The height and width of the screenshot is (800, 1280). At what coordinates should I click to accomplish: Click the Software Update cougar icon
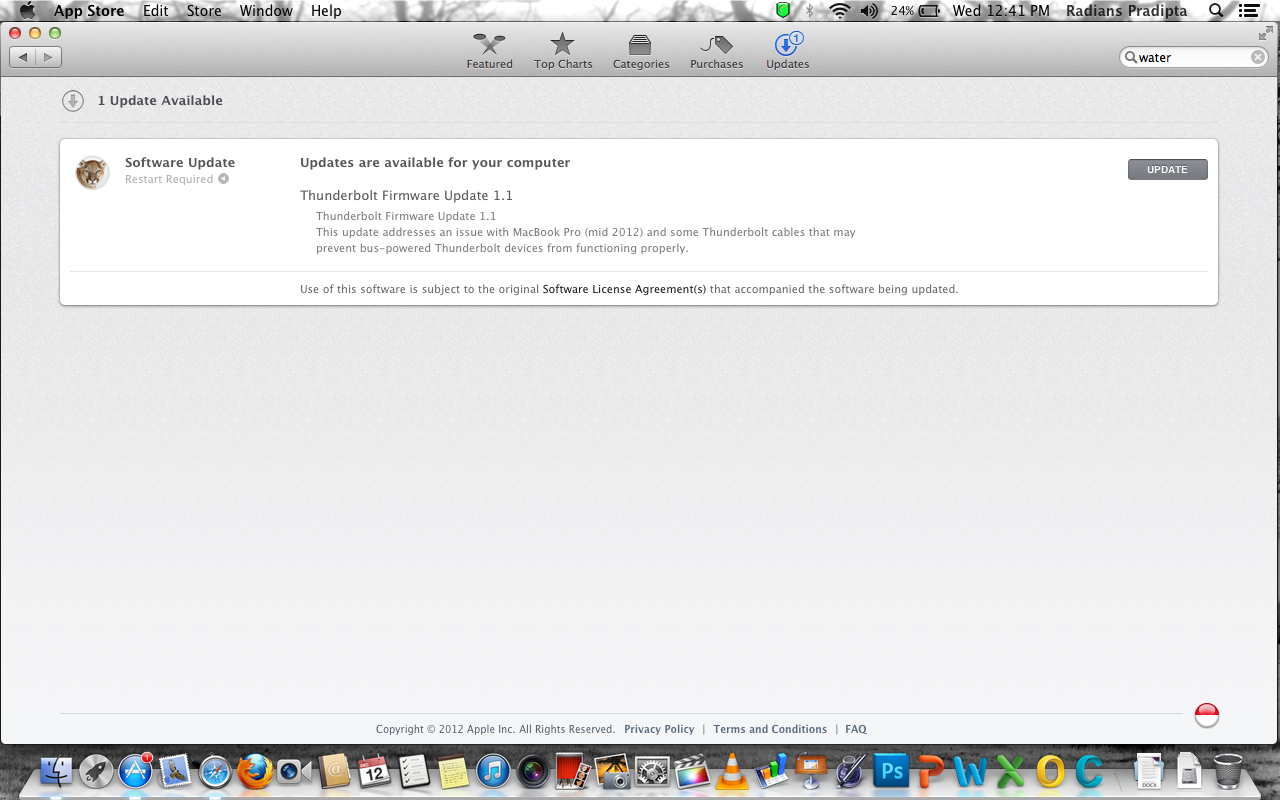click(x=92, y=172)
